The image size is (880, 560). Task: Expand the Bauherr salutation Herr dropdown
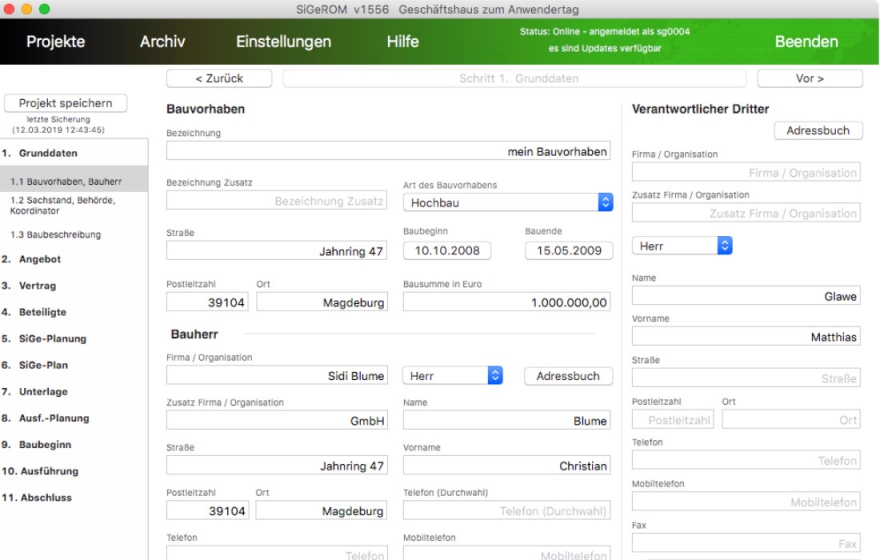[x=452, y=376]
